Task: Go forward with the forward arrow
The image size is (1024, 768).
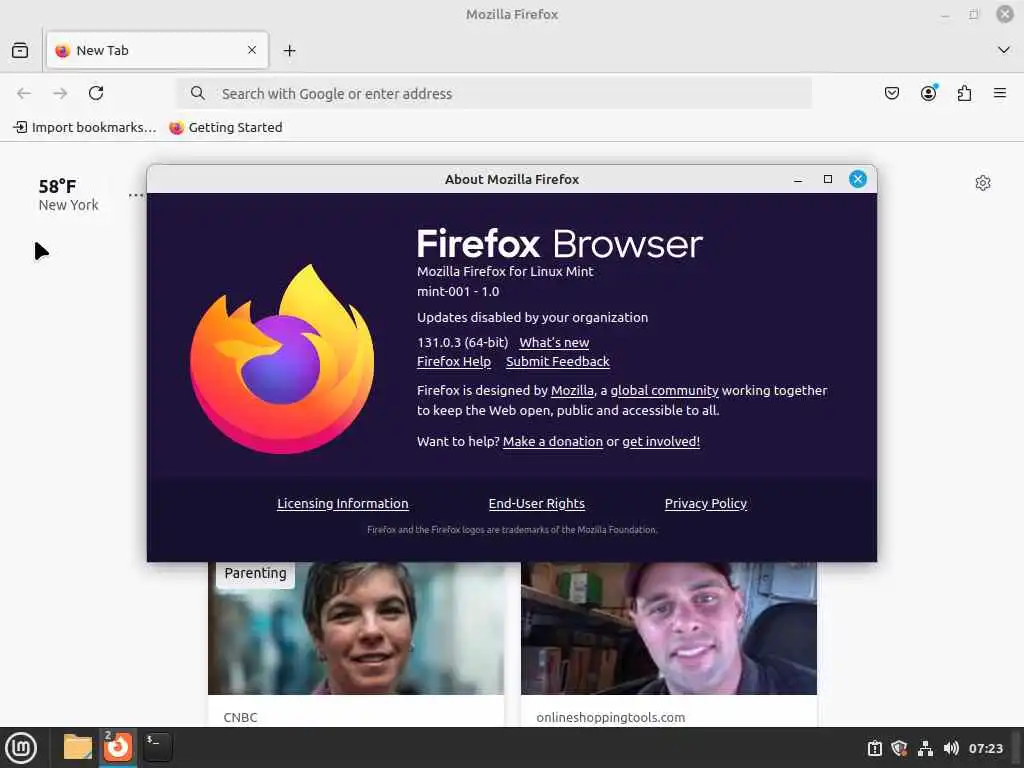Action: (60, 93)
